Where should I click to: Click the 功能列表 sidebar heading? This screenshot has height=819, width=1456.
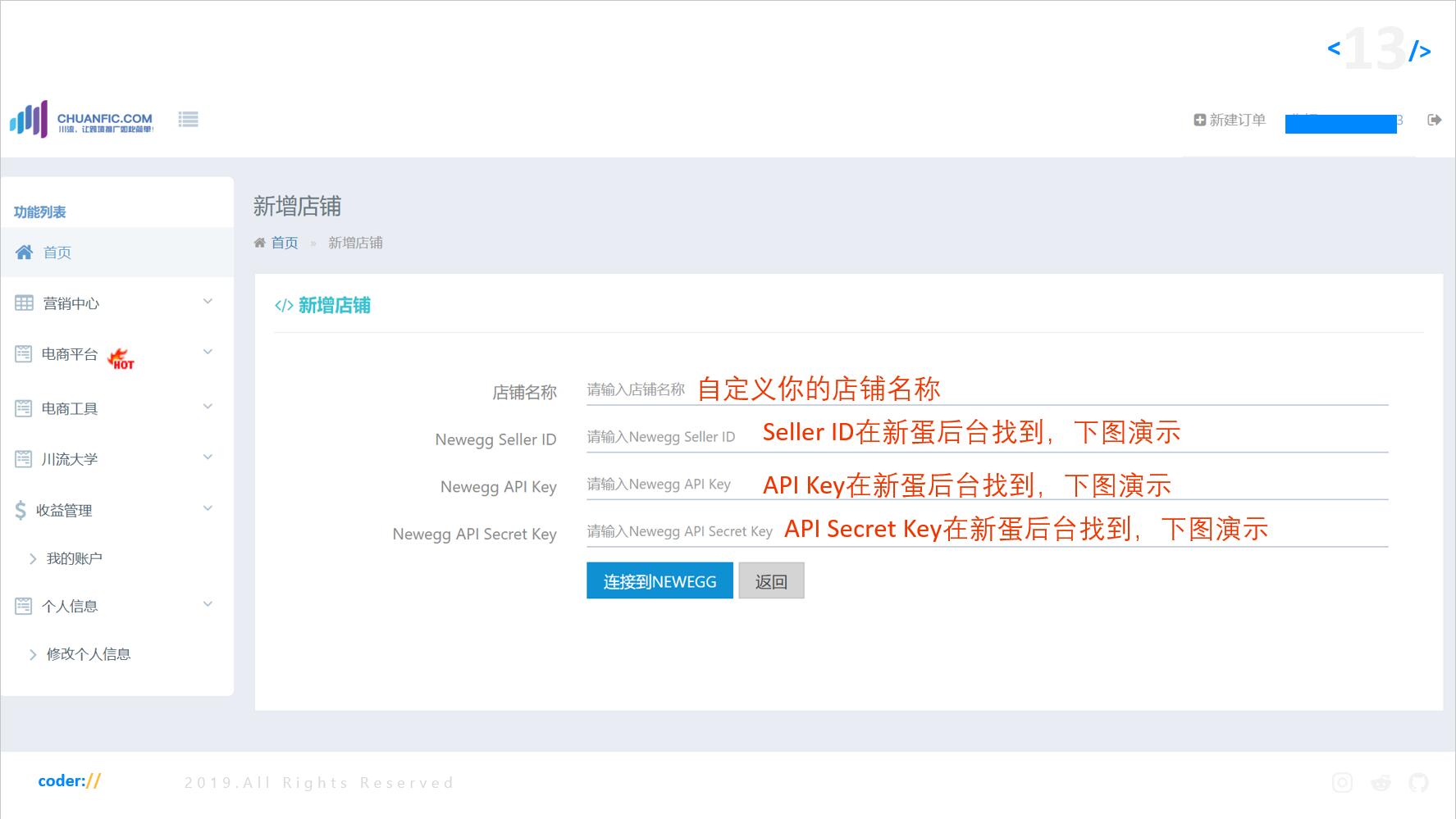click(39, 212)
